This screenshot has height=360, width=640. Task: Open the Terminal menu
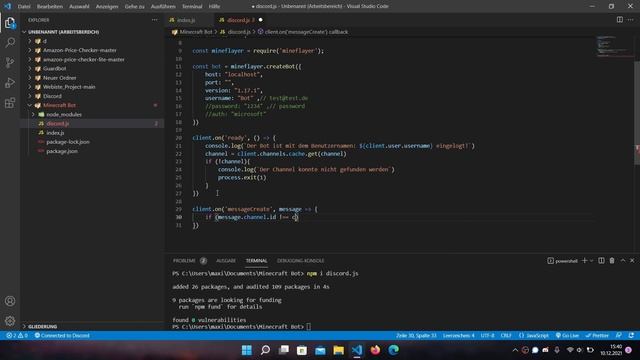[192, 6]
